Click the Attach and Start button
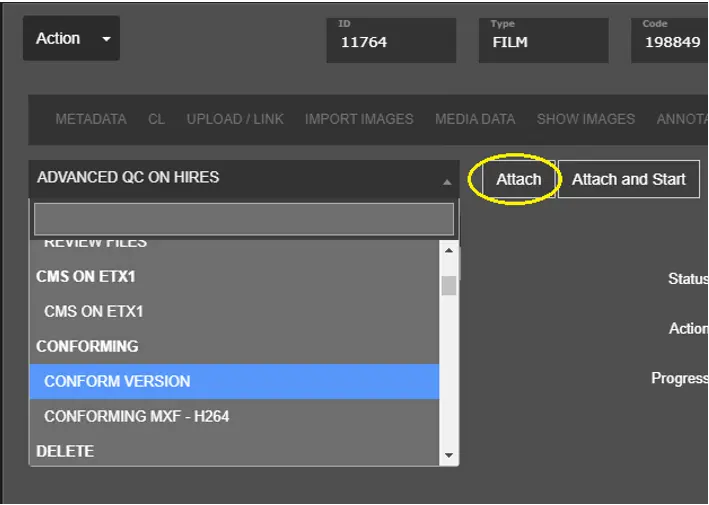709x505 pixels. click(628, 179)
